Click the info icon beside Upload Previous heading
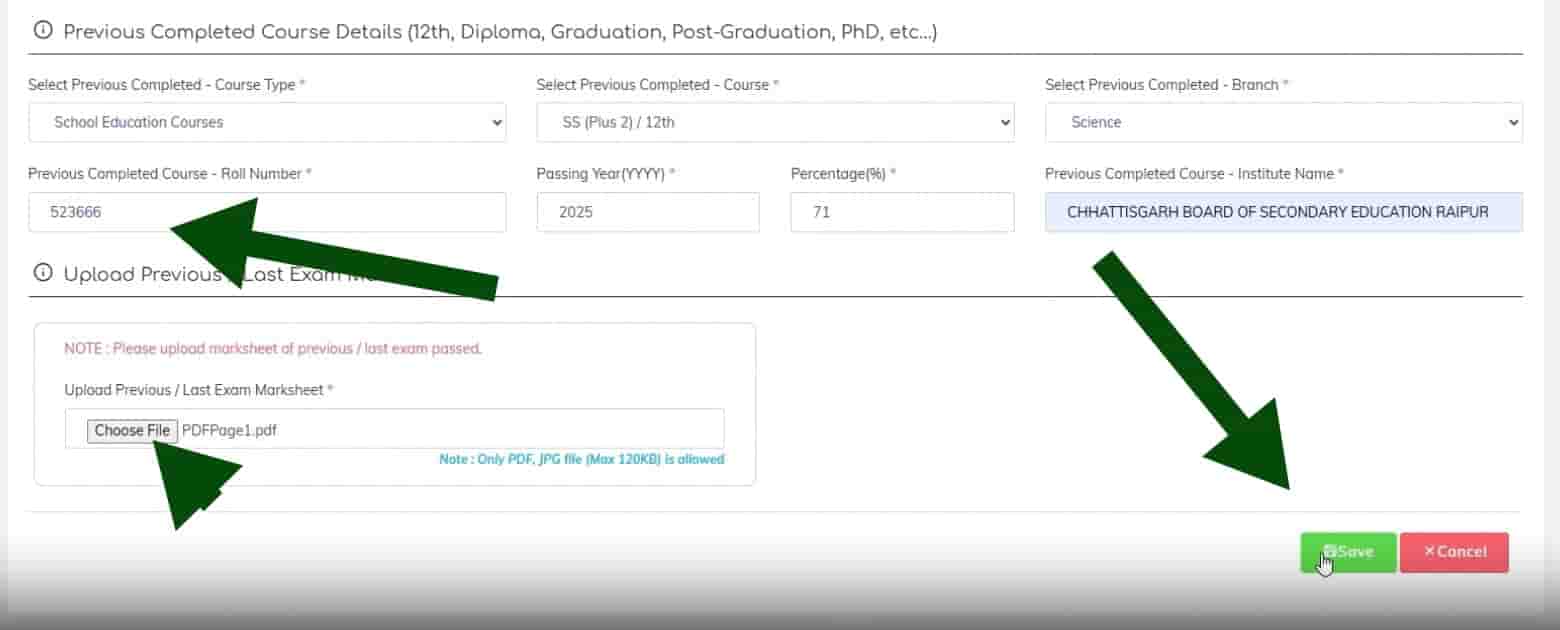Screen dimensions: 1560x630 43,273
